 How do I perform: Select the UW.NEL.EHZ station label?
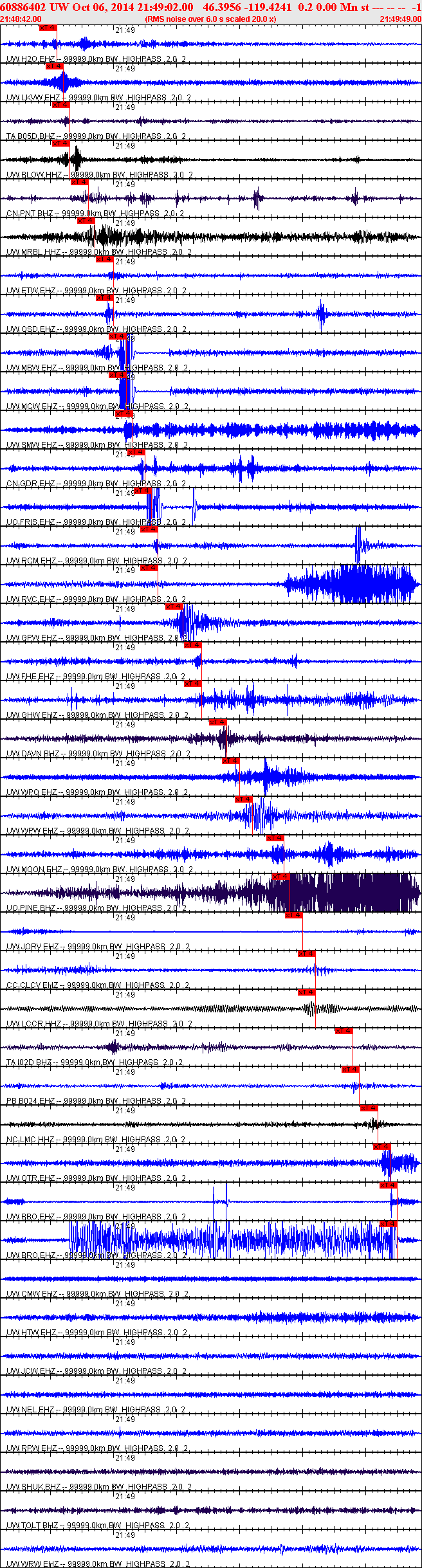[x=96, y=1410]
